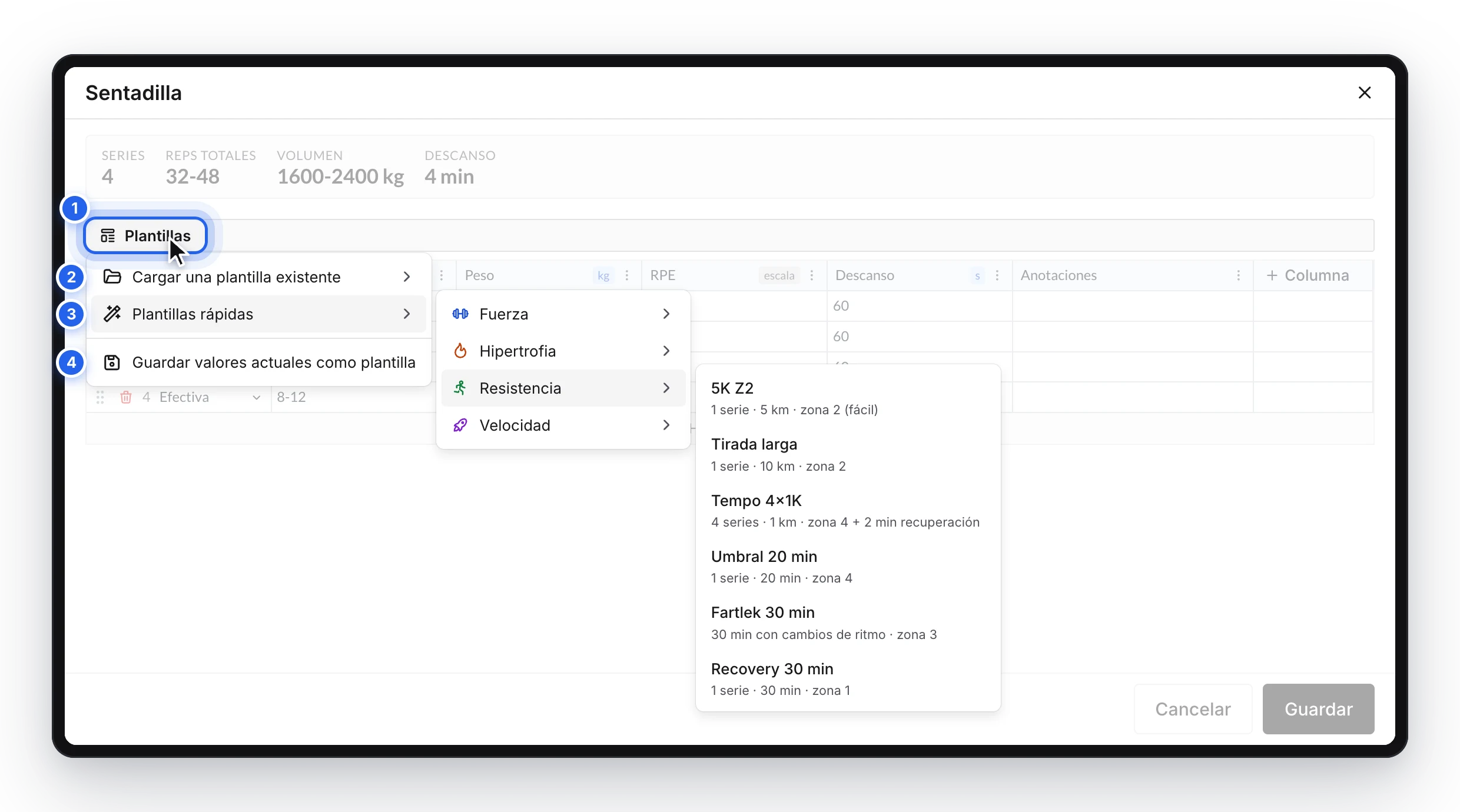Choose the Fartlek 30 min template
This screenshot has height=812, width=1460.
[848, 623]
